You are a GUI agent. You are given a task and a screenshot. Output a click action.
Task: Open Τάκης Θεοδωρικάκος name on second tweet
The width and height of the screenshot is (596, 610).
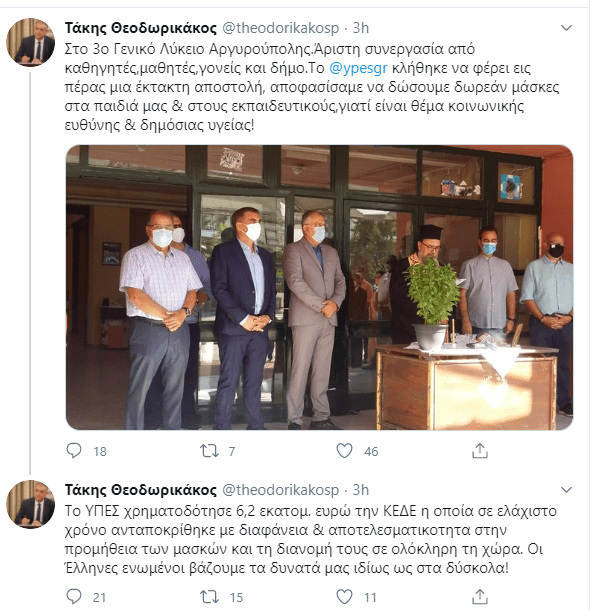point(140,490)
